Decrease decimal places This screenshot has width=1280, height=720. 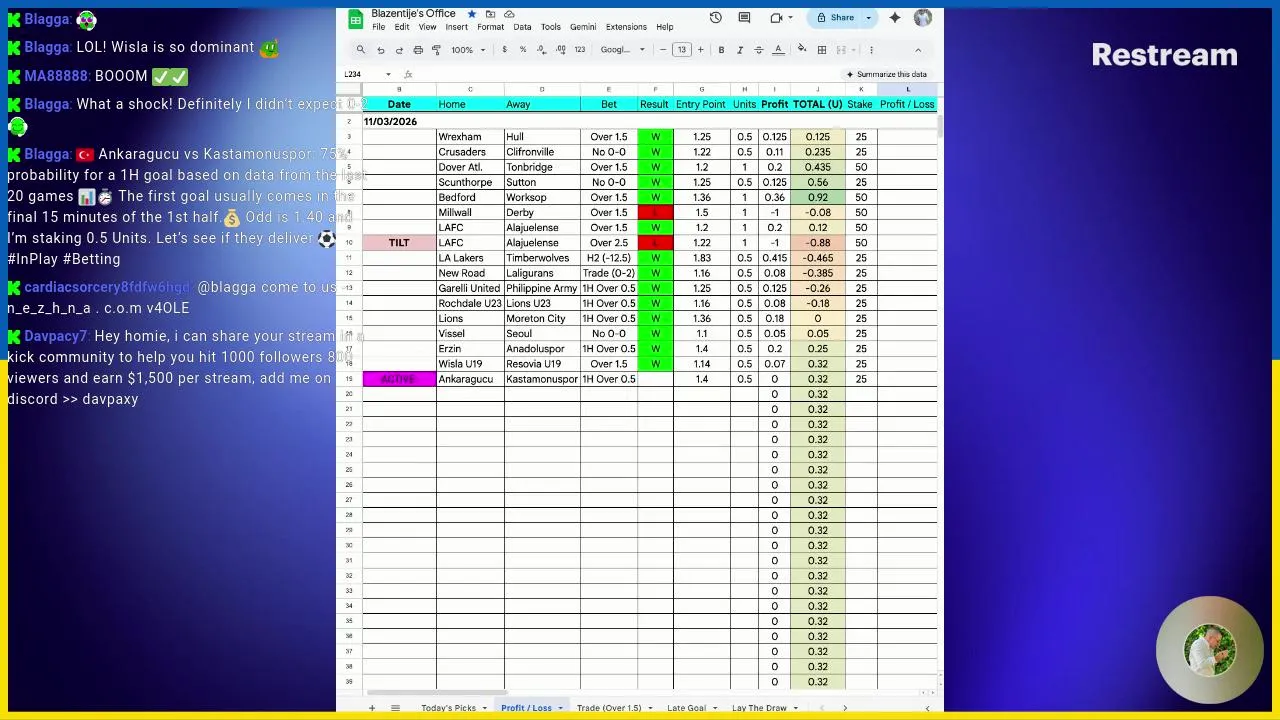pyautogui.click(x=541, y=50)
